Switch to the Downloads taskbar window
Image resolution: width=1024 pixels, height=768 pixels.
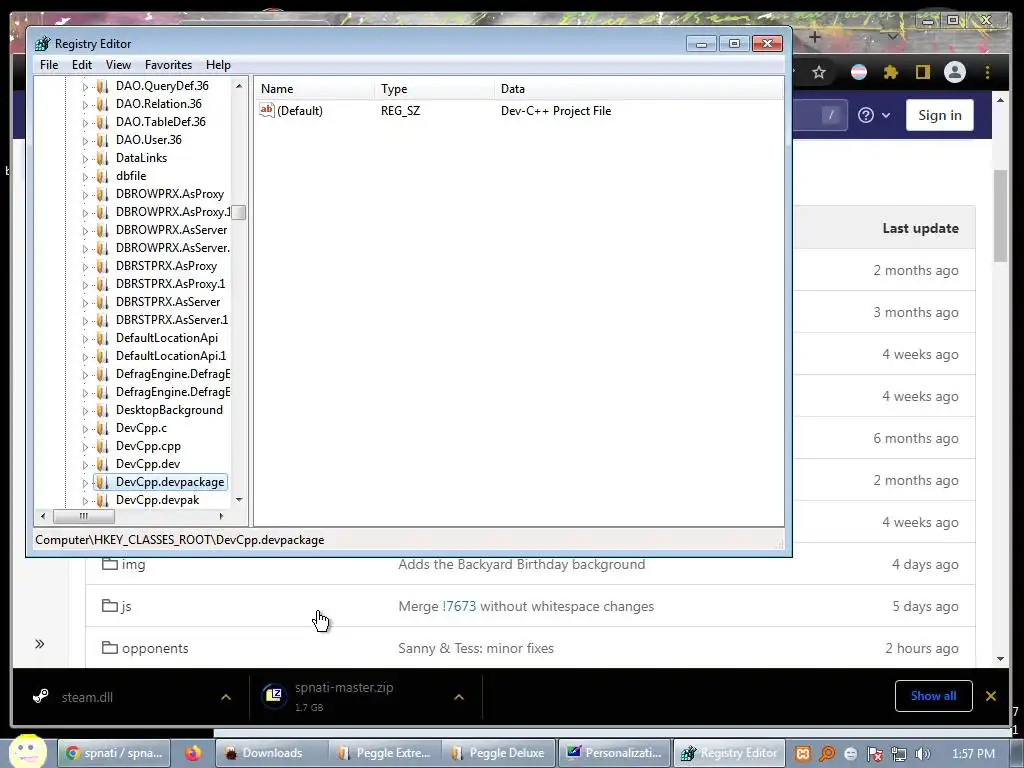(x=272, y=753)
